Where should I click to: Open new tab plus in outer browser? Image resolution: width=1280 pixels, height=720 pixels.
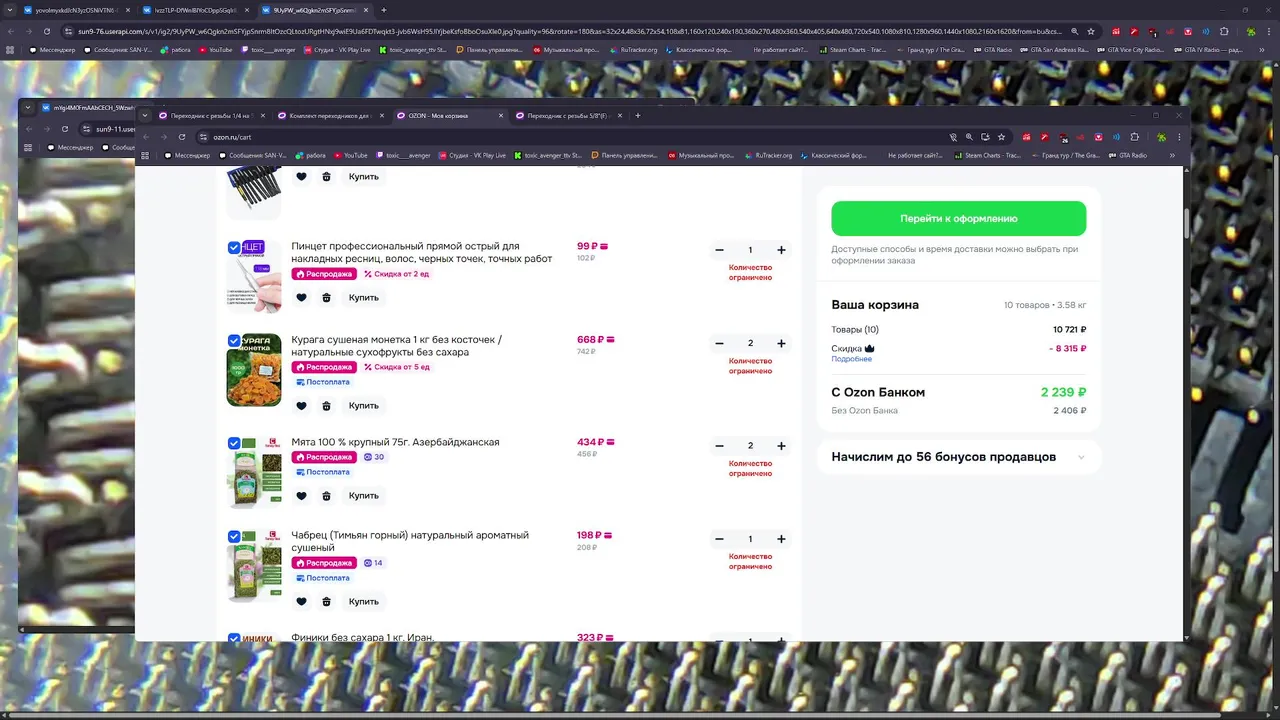(384, 10)
